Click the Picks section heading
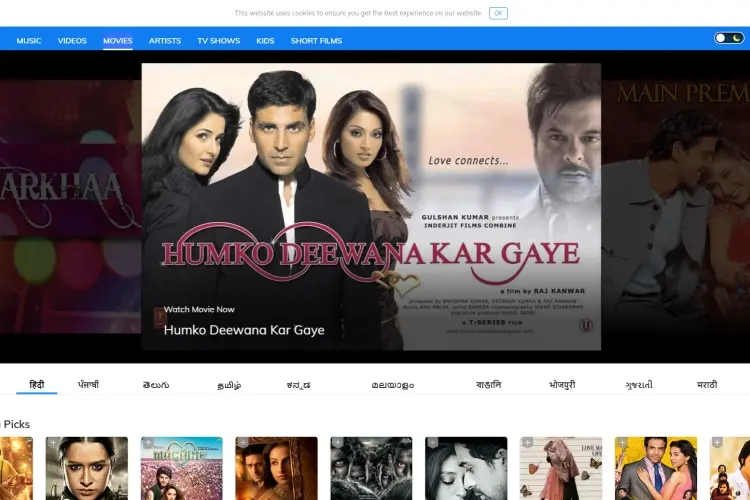Image resolution: width=750 pixels, height=500 pixels. [16, 424]
